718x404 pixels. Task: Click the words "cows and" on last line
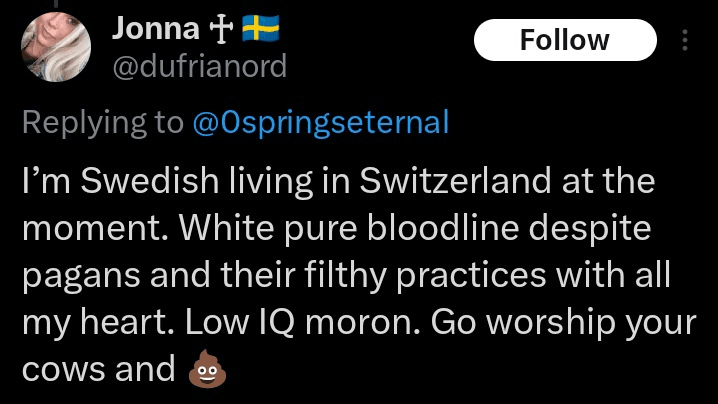coord(98,370)
